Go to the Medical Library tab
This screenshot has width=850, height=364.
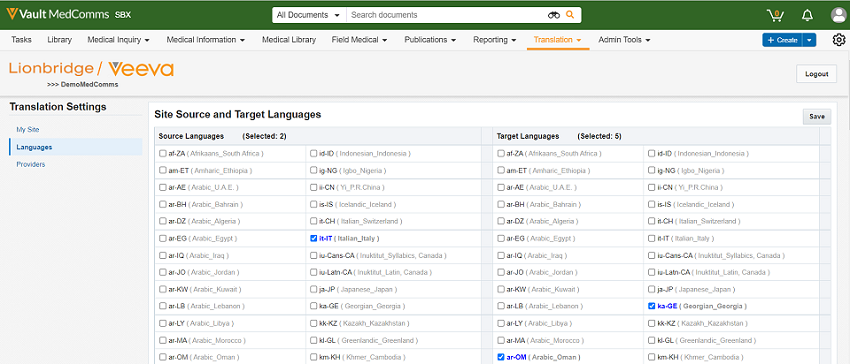[x=288, y=40]
